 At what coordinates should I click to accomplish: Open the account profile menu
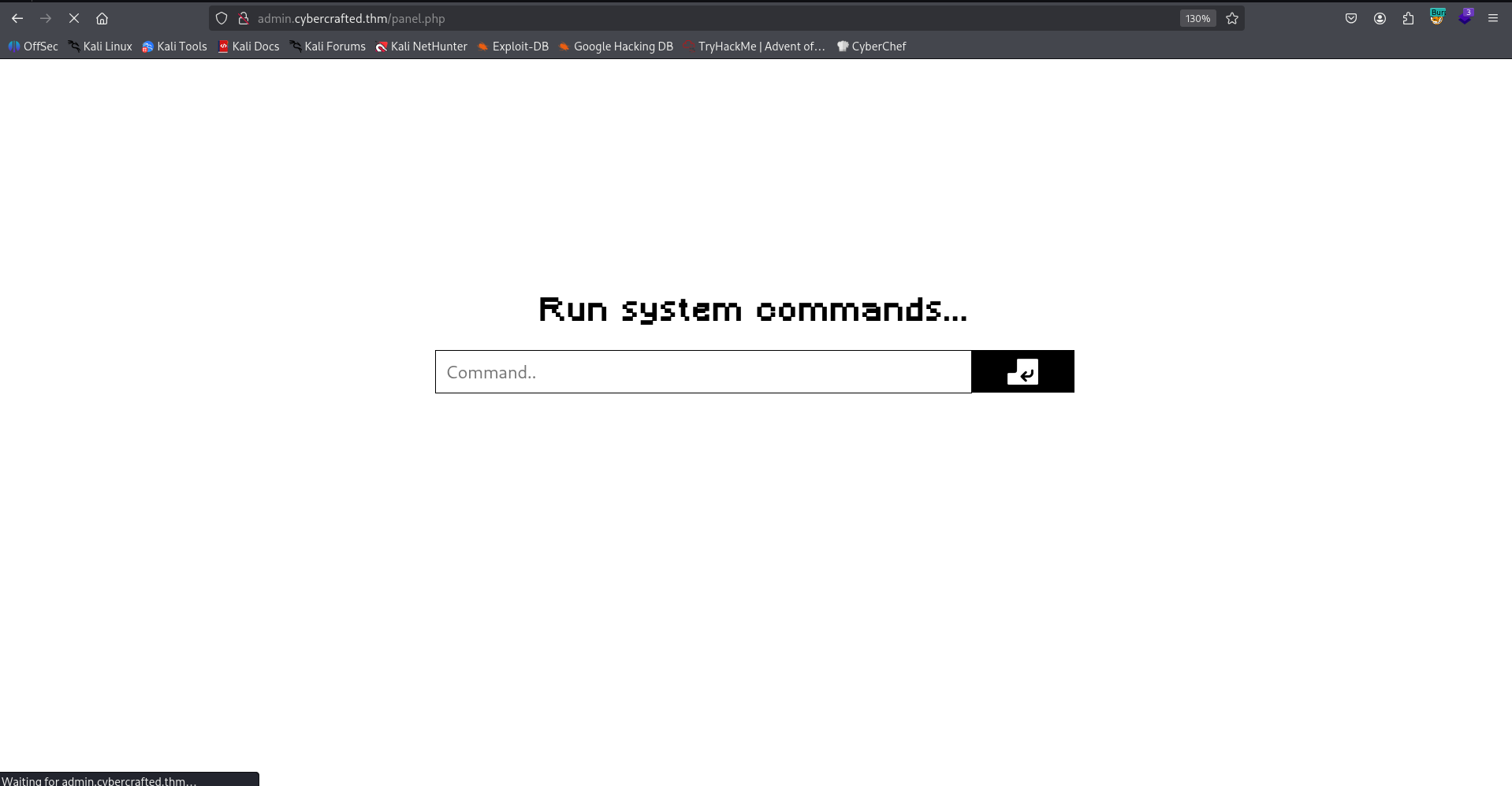coord(1380,18)
